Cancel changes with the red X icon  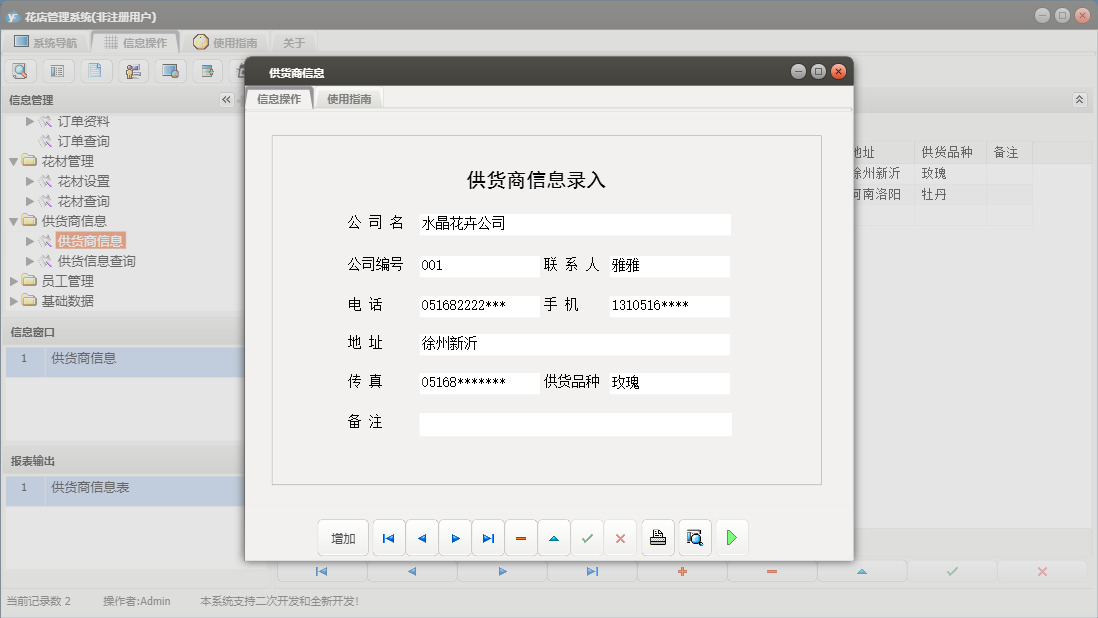click(620, 537)
